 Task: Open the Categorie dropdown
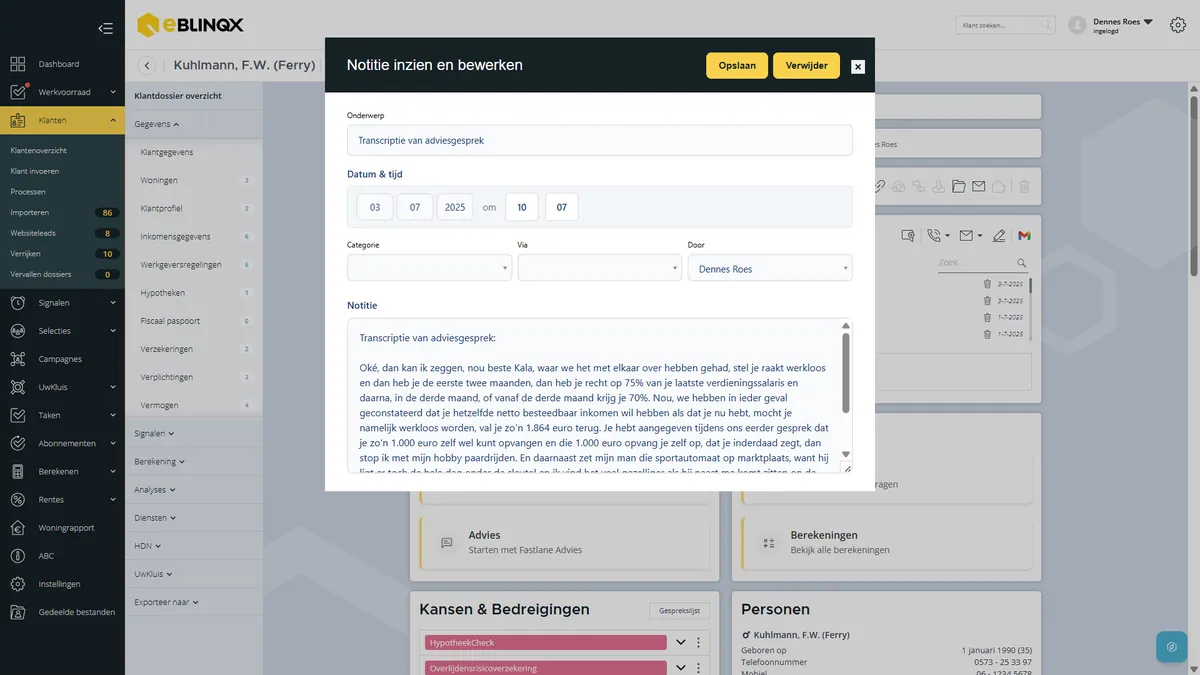click(x=429, y=268)
